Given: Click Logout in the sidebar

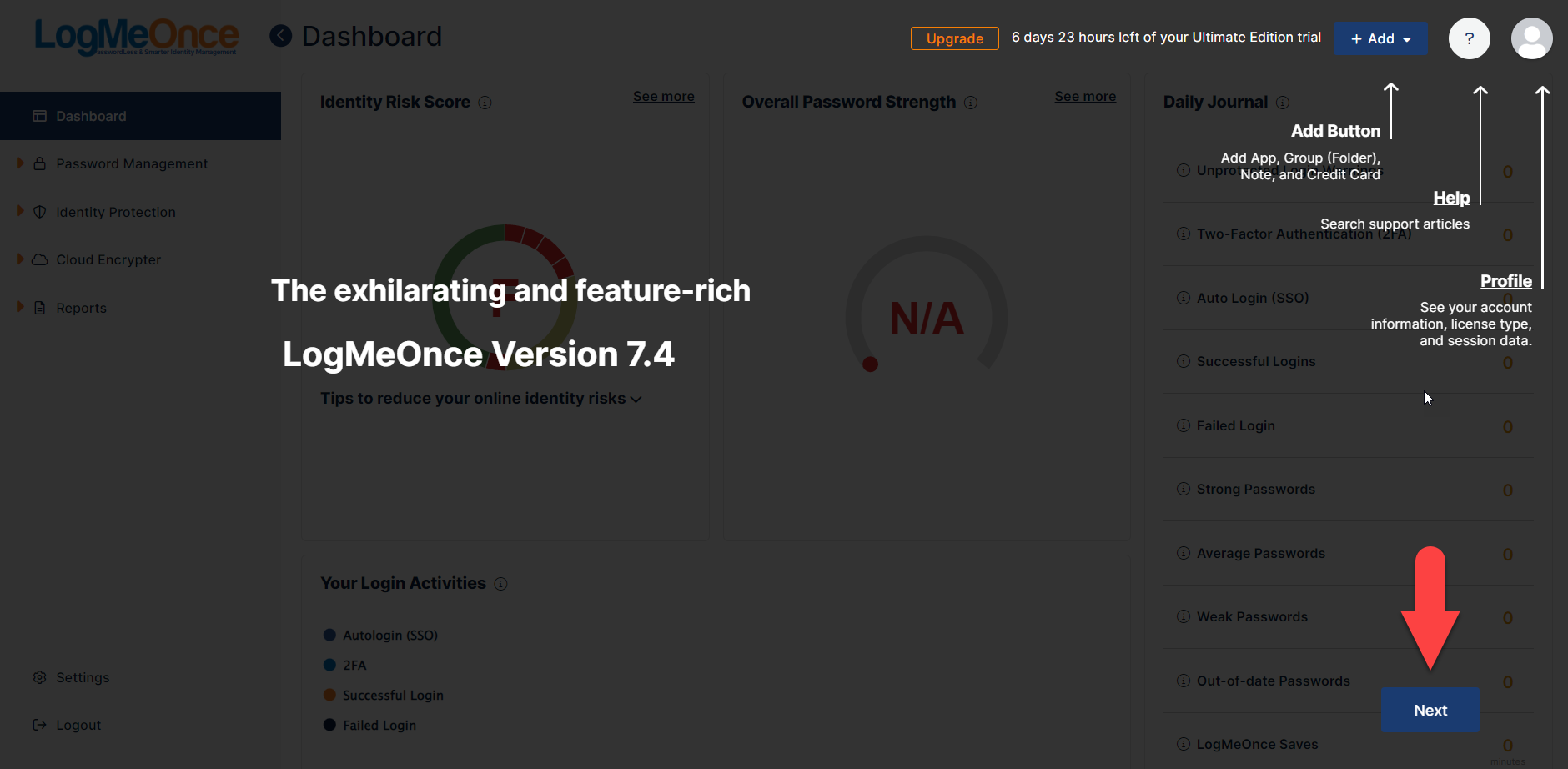Looking at the screenshot, I should 78,725.
